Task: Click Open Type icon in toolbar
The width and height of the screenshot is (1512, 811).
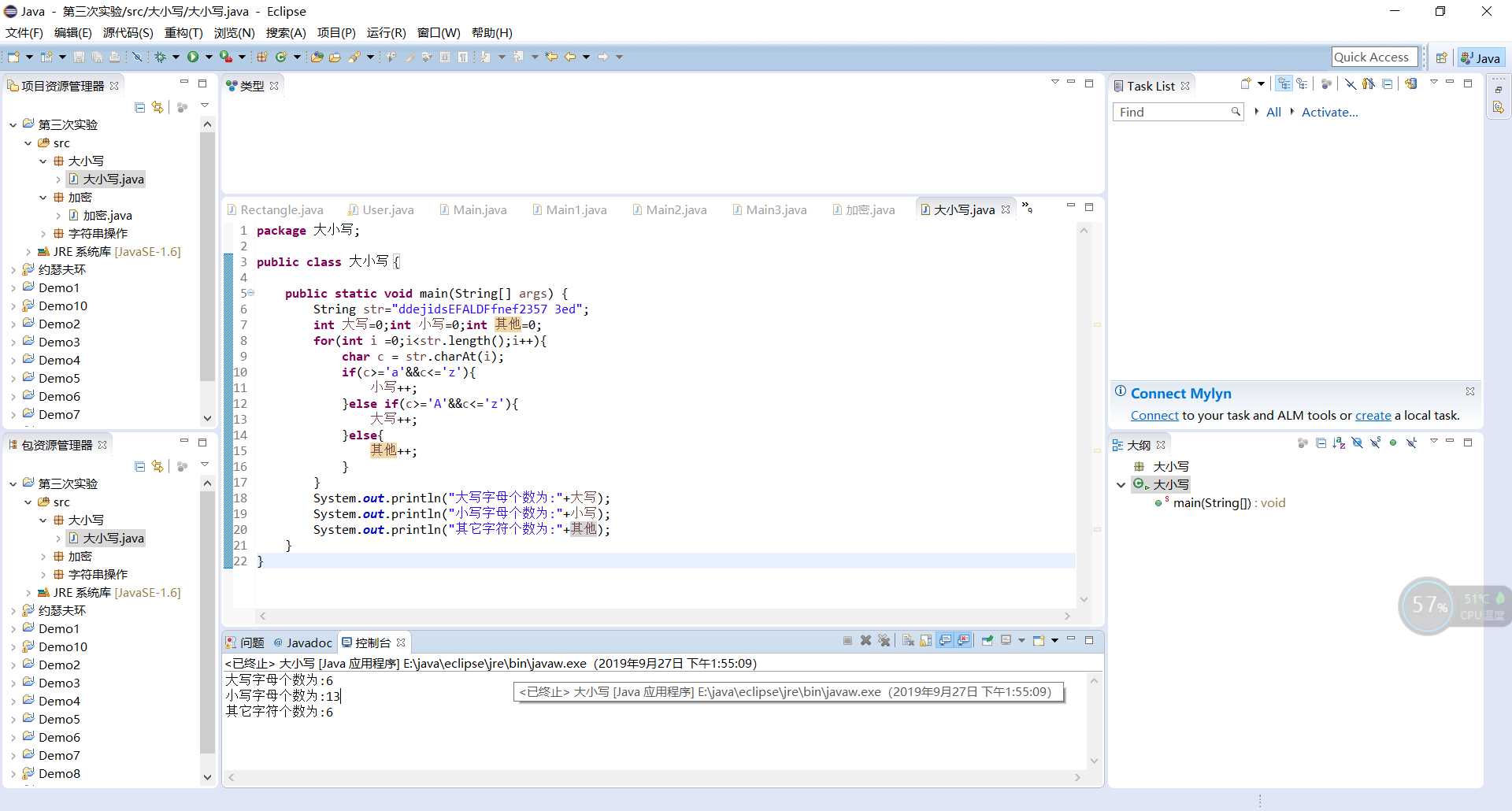Action: tap(317, 57)
